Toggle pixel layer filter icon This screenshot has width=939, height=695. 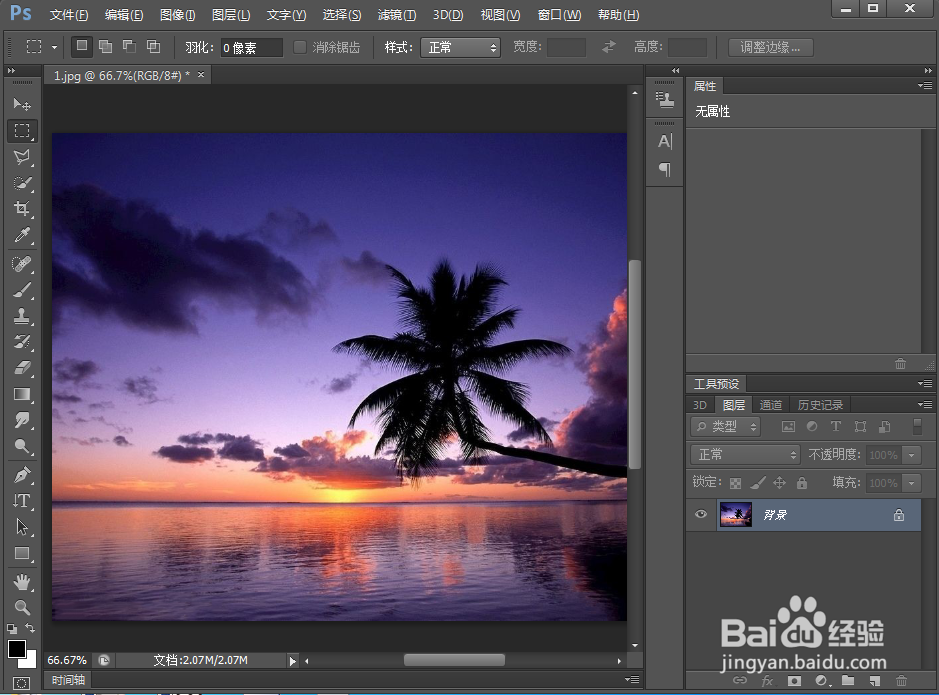(788, 426)
